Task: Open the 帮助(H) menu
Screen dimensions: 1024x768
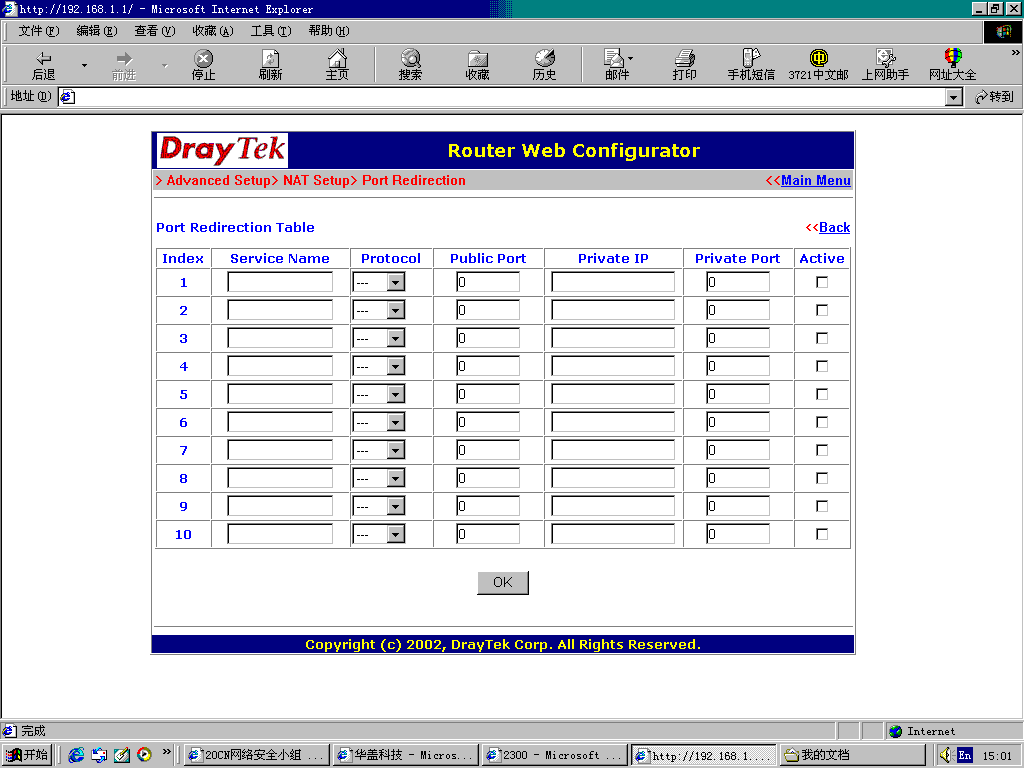Action: pos(329,31)
